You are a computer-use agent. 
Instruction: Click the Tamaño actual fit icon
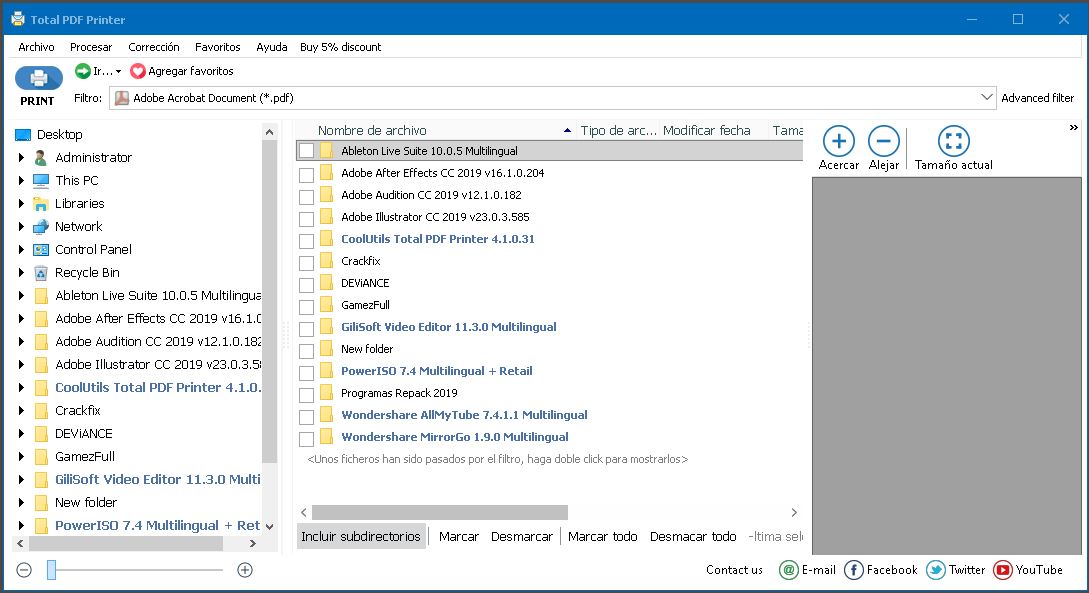[954, 141]
